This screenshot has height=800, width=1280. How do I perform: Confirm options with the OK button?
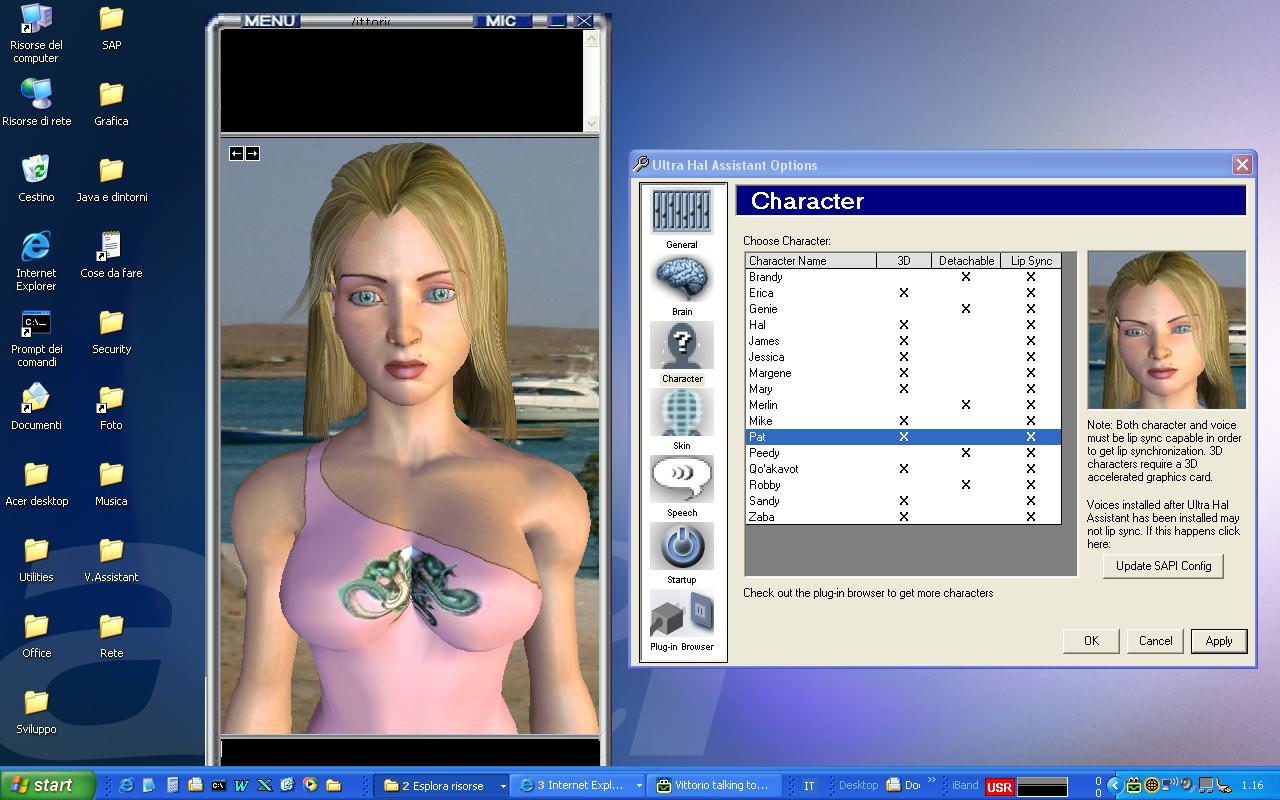[x=1091, y=641]
